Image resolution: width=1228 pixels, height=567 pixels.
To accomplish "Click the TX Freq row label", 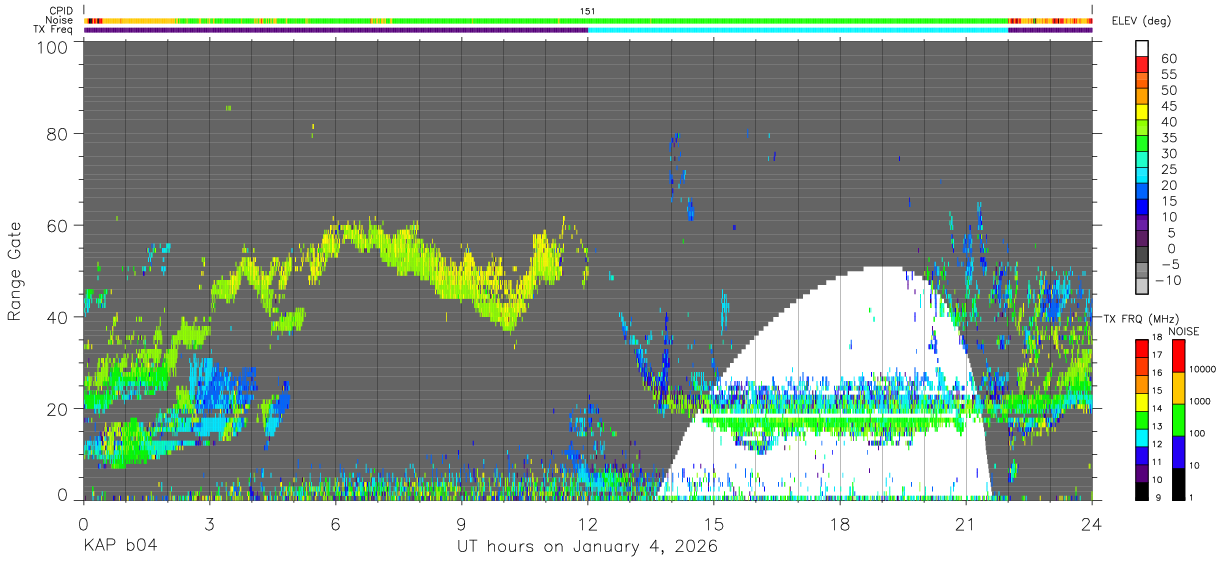I will coord(54,29).
